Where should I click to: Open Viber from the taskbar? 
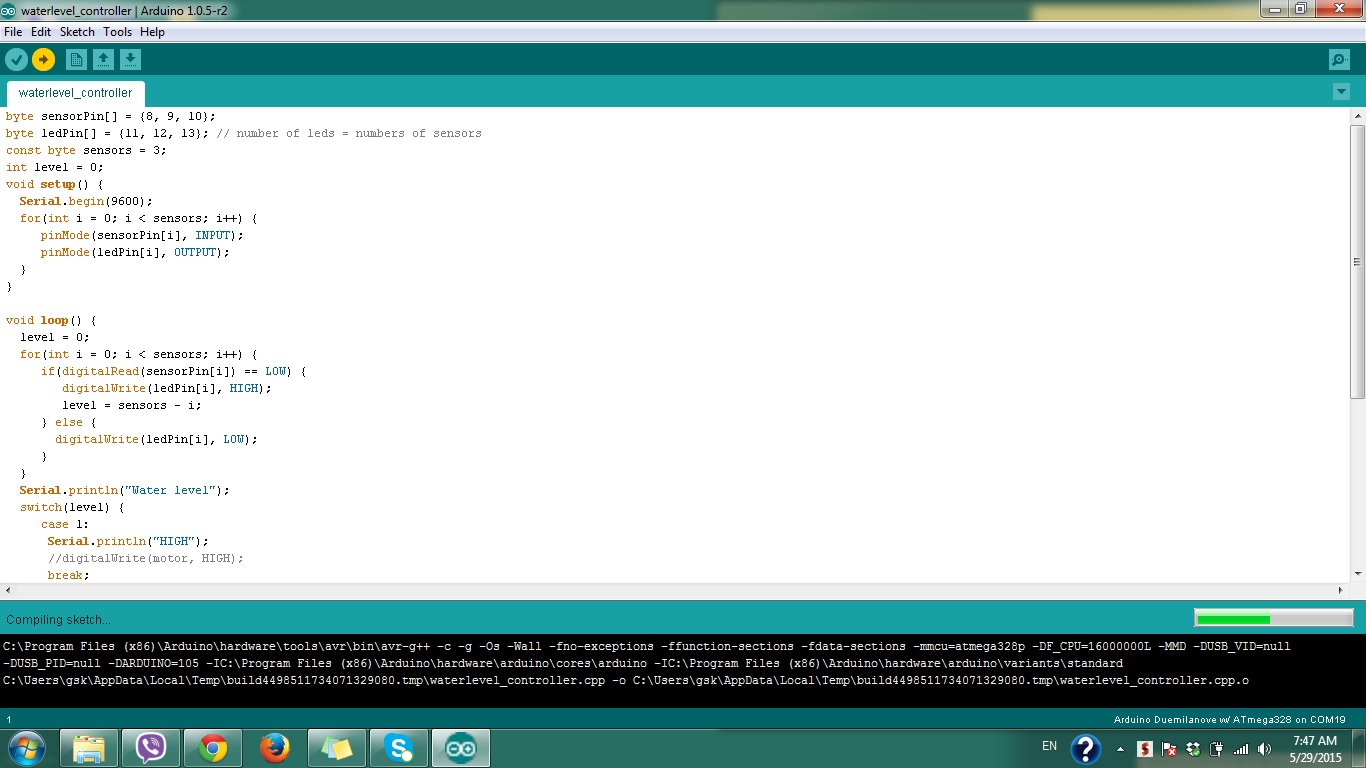151,748
